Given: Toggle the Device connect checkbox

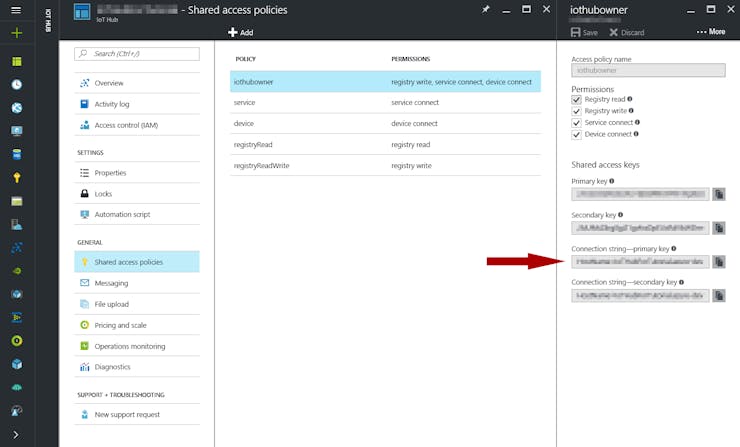Looking at the screenshot, I should 576,135.
